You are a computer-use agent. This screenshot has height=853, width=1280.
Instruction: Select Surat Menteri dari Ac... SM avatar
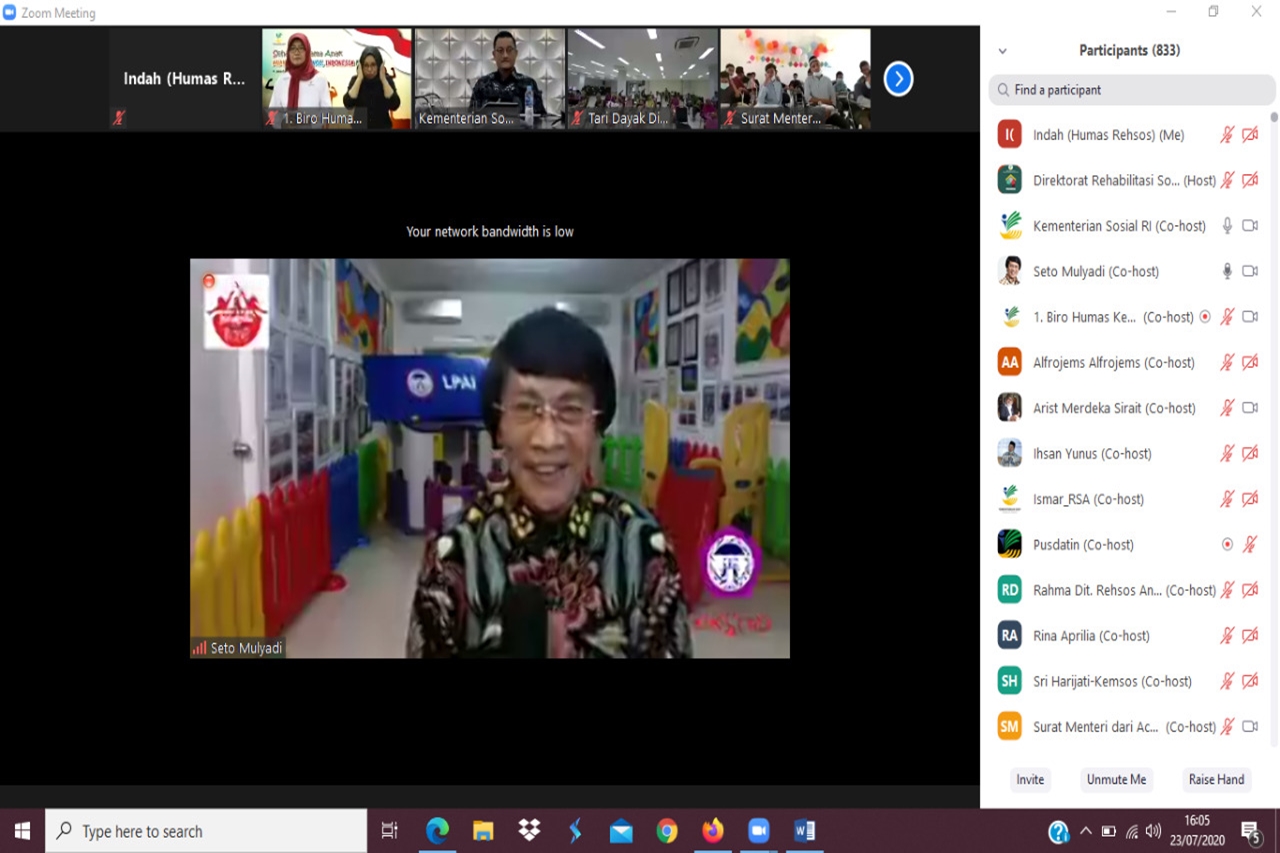pos(1010,726)
